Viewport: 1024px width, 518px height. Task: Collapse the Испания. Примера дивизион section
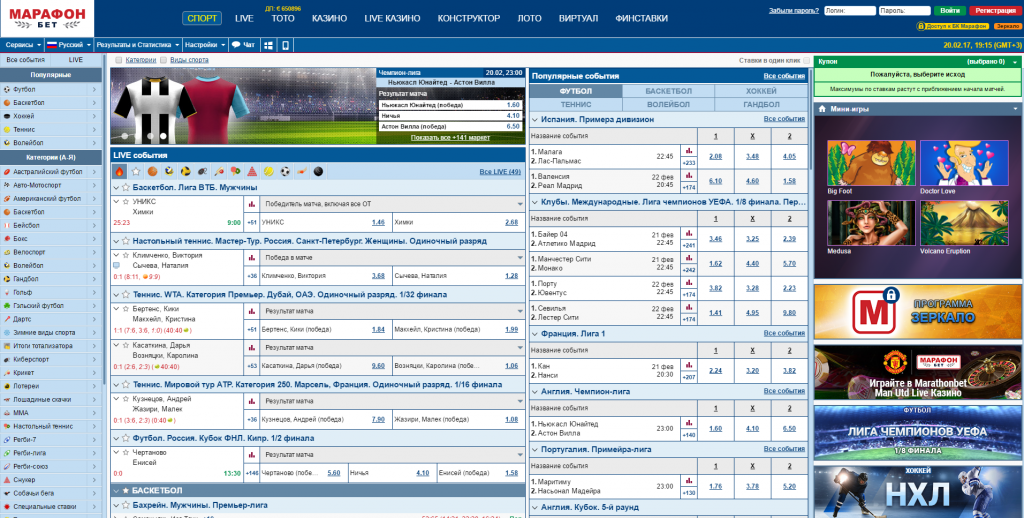[x=535, y=120]
